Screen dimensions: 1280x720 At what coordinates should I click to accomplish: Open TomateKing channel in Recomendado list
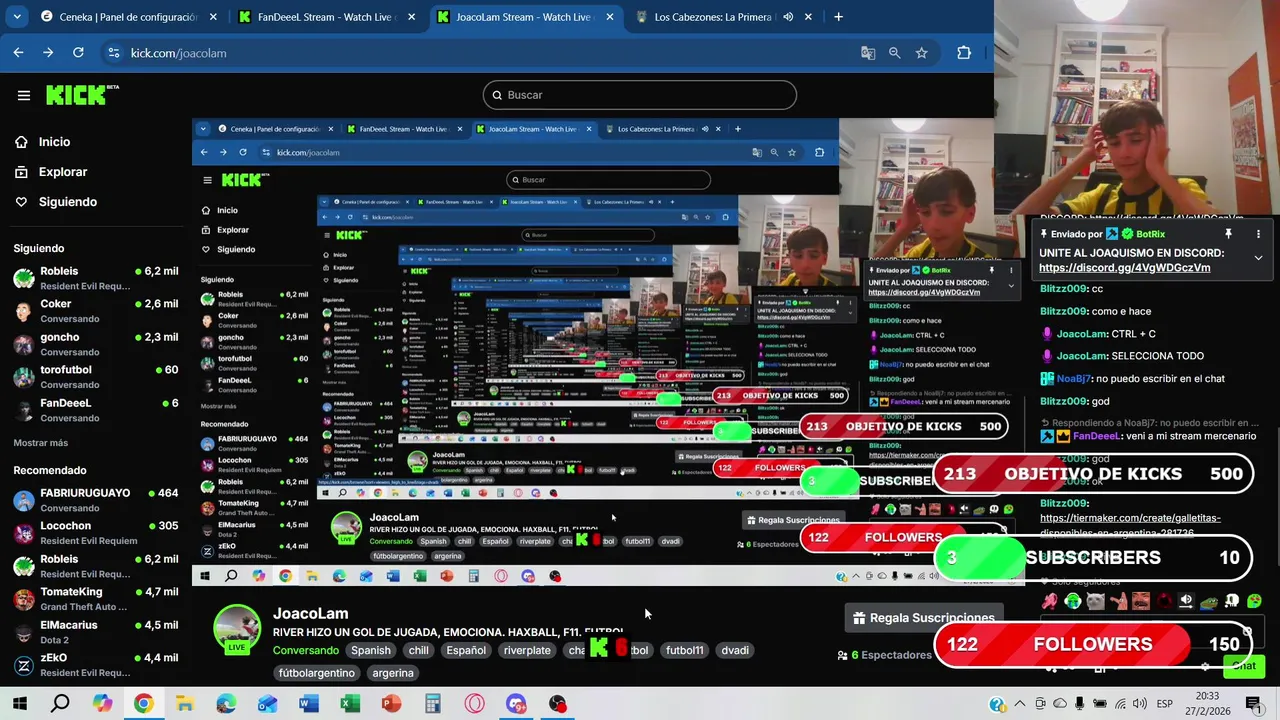[96, 599]
